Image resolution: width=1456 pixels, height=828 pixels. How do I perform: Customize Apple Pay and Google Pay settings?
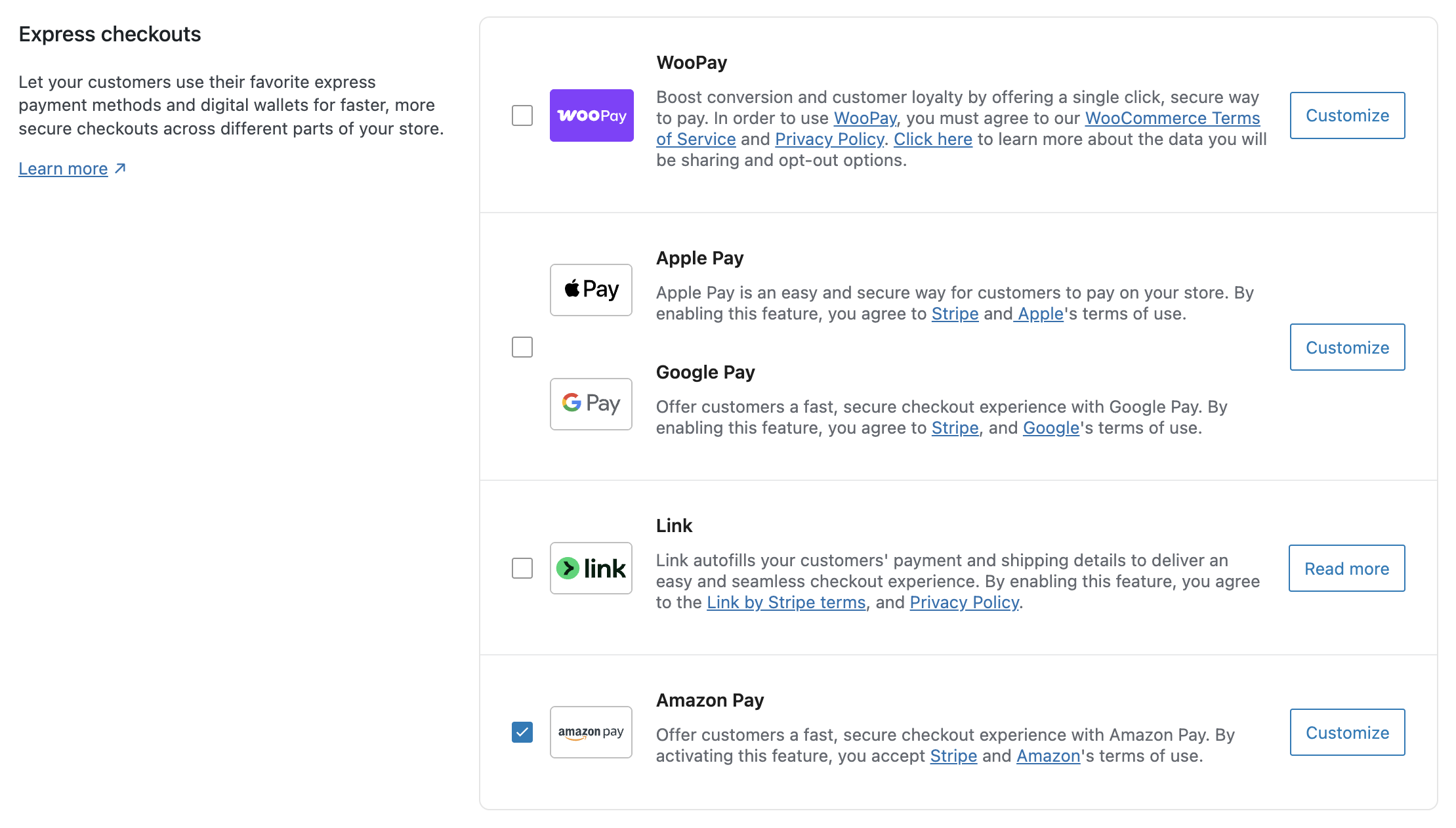point(1347,347)
